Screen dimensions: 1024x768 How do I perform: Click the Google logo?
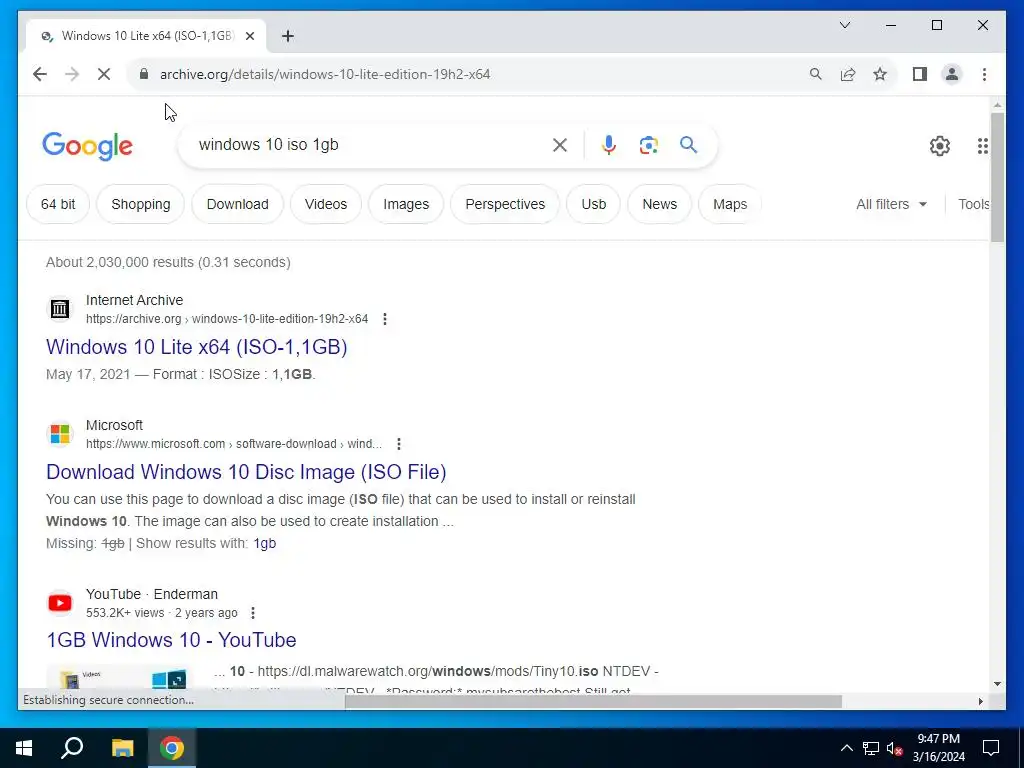coord(88,146)
